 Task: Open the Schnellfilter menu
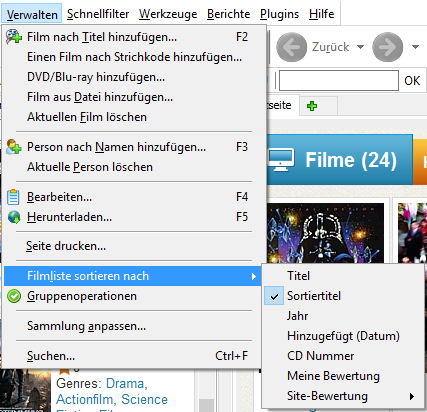(98, 14)
